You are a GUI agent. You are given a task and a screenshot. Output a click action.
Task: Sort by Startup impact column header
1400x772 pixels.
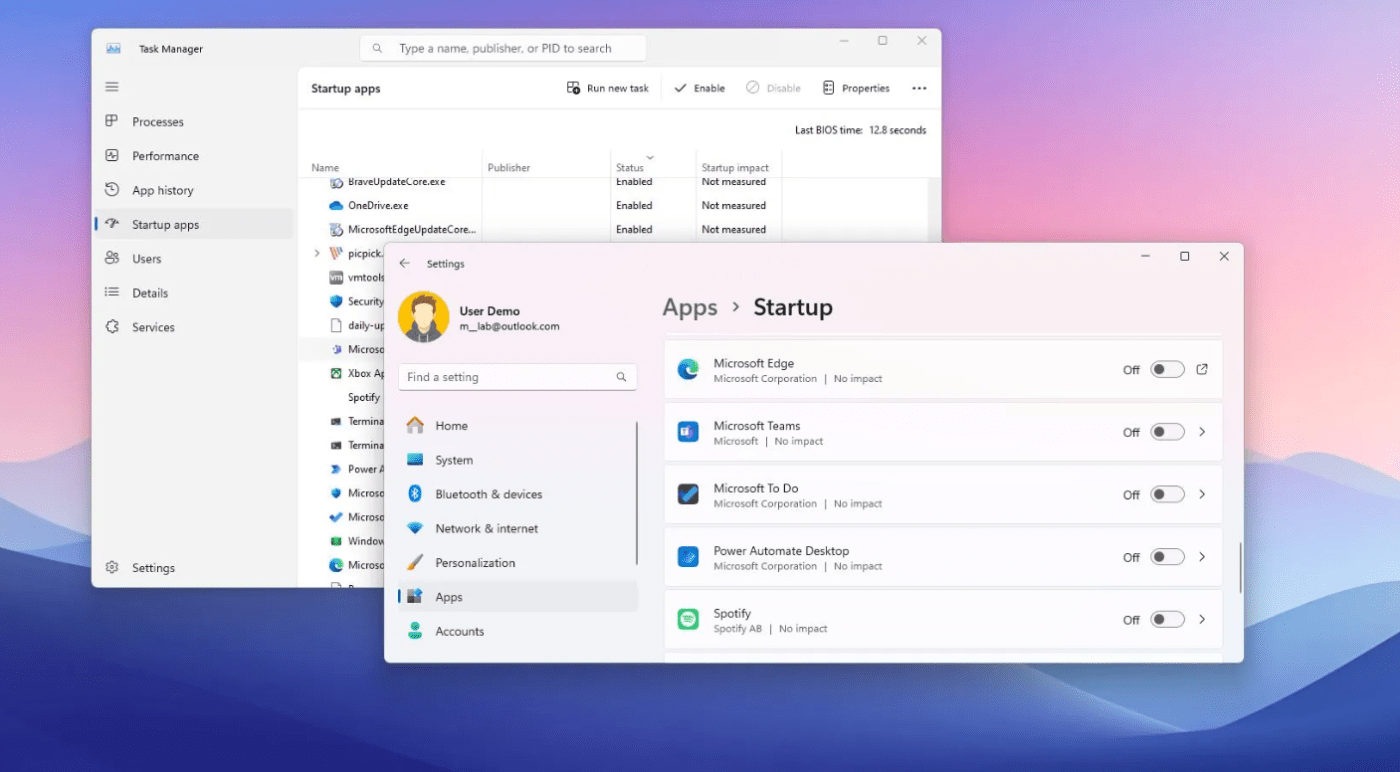coord(735,168)
